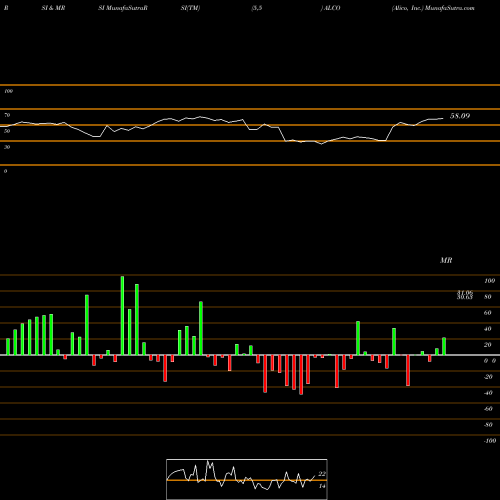Click the MR axis label 40

click(487, 329)
